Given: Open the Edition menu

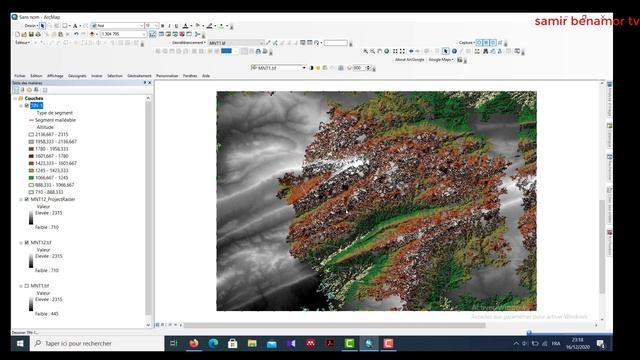Looking at the screenshot, I should (x=36, y=76).
